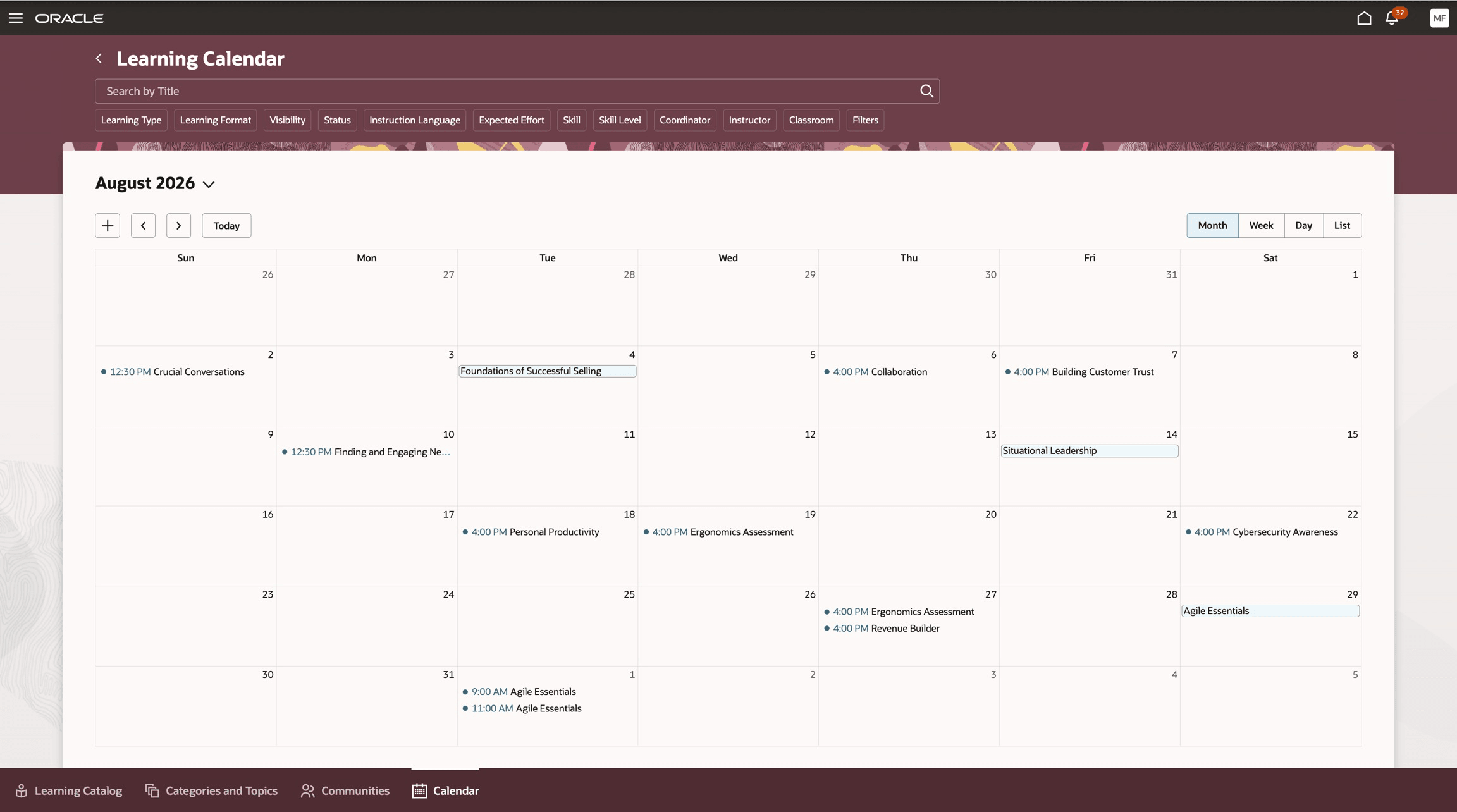Open the Status filter
1457x812 pixels.
coord(337,120)
